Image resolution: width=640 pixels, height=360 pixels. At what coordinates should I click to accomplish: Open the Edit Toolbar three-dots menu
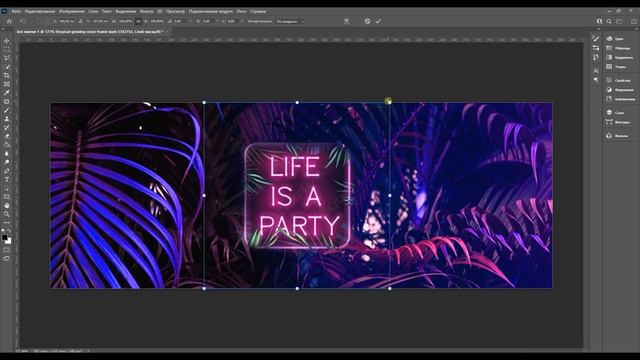tap(7, 223)
